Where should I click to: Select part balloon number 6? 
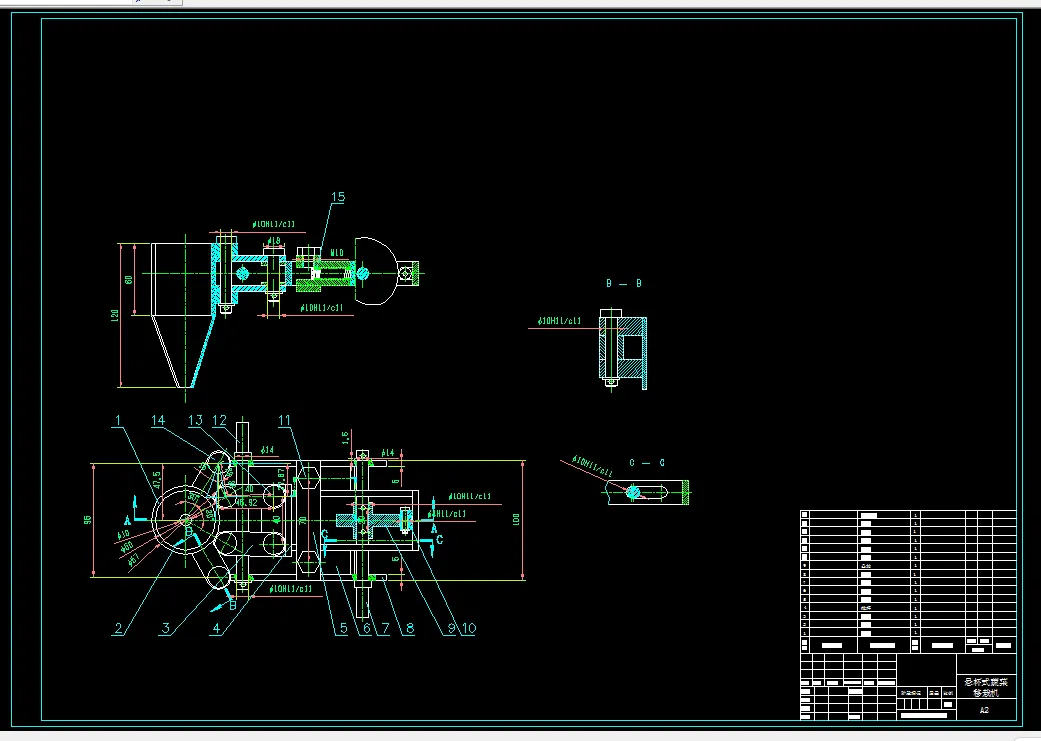pyautogui.click(x=366, y=628)
